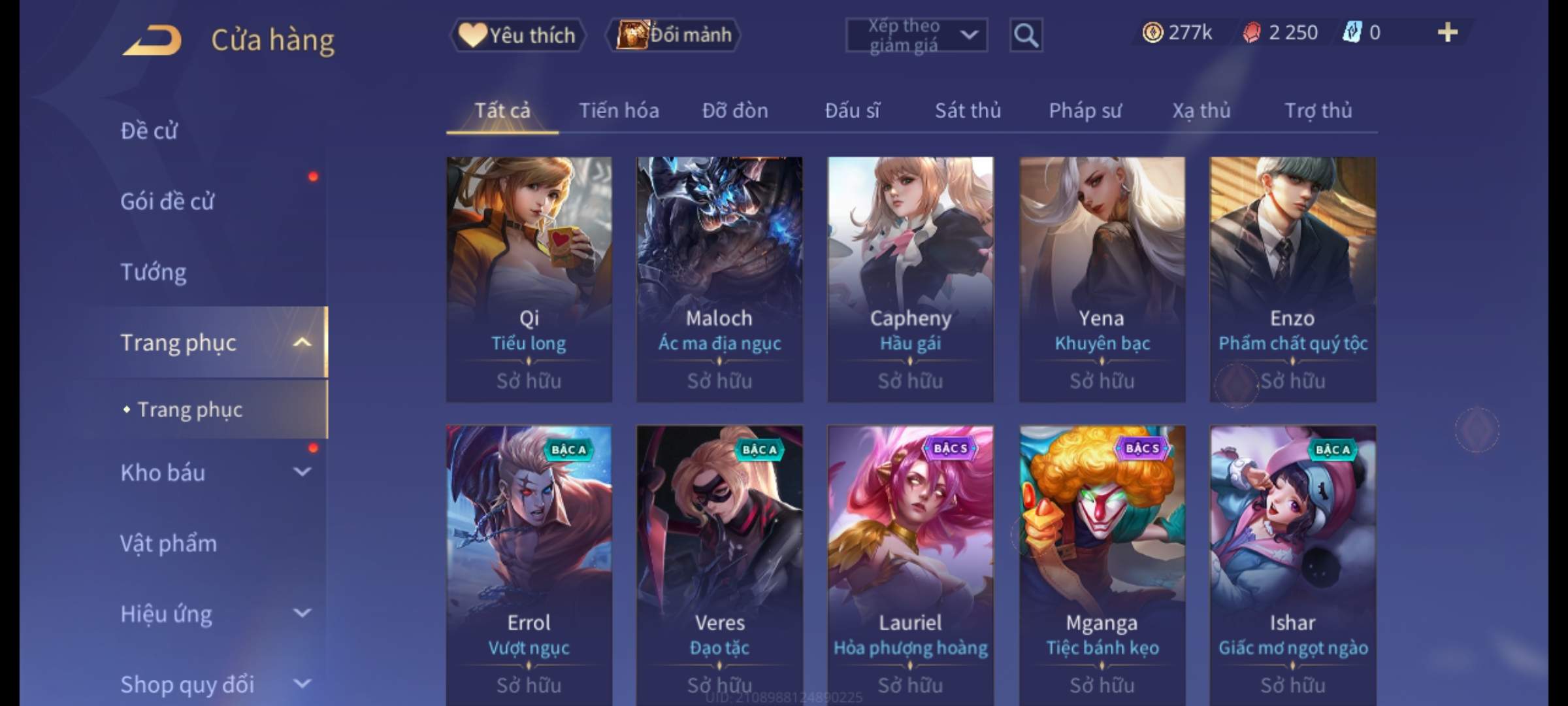
Task: Tap the golden back arrow icon
Action: click(x=152, y=41)
